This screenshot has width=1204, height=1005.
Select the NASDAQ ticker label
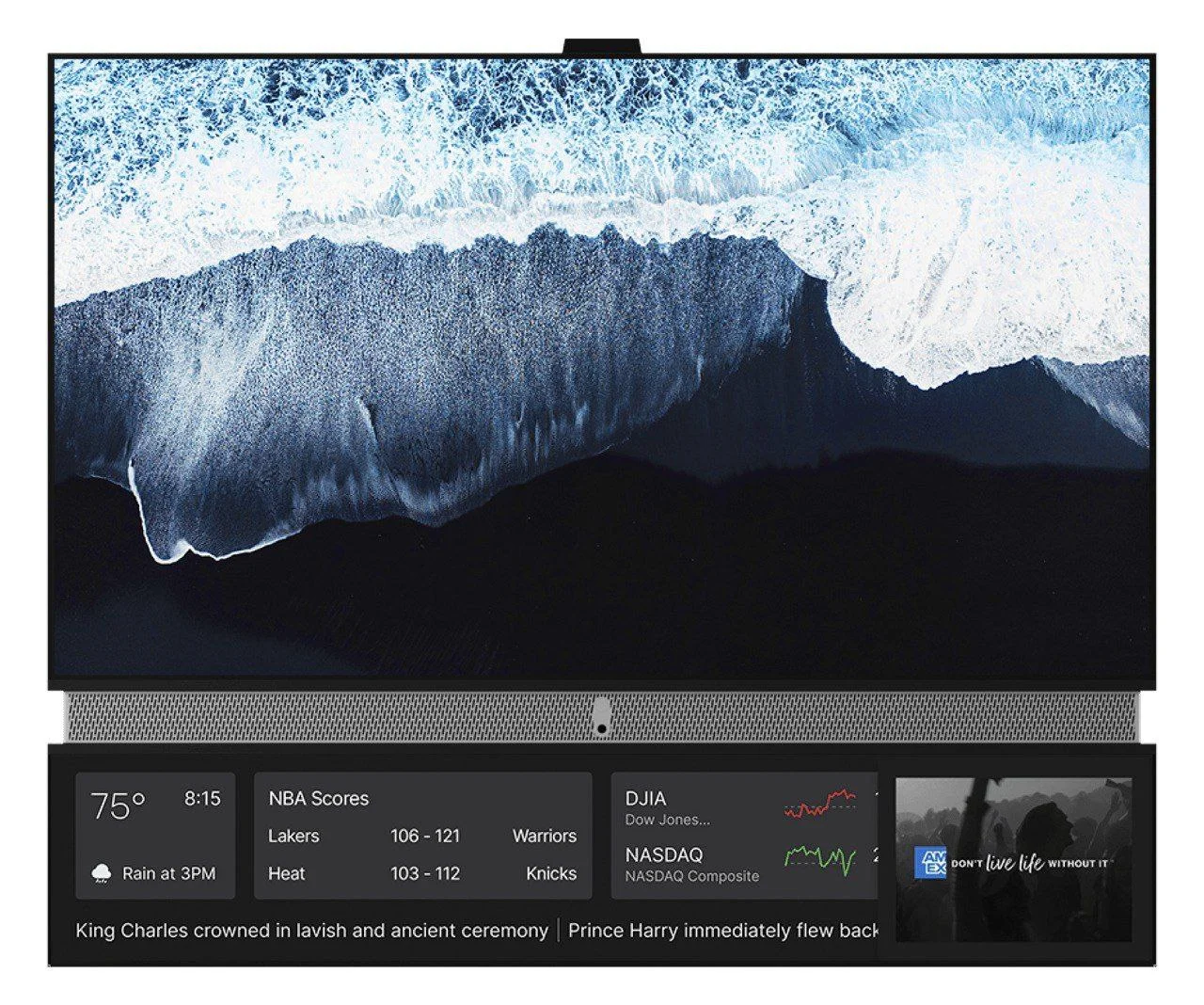664,855
